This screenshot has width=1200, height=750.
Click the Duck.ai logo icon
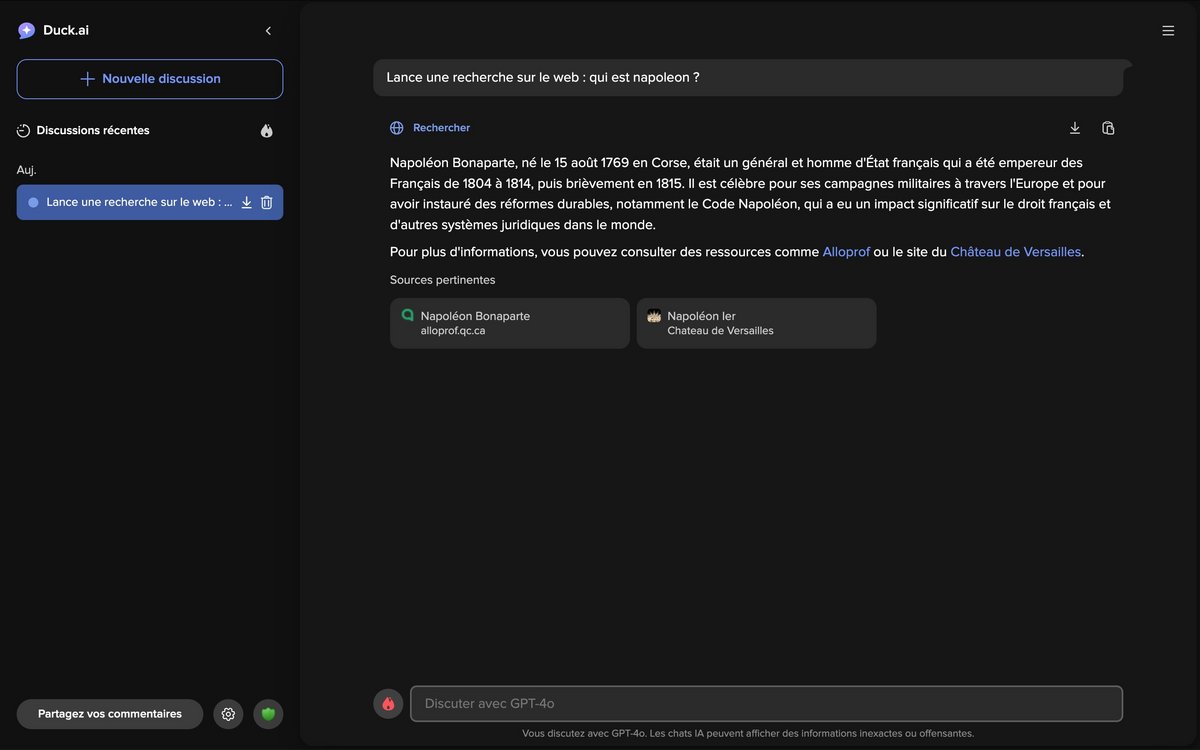point(26,30)
